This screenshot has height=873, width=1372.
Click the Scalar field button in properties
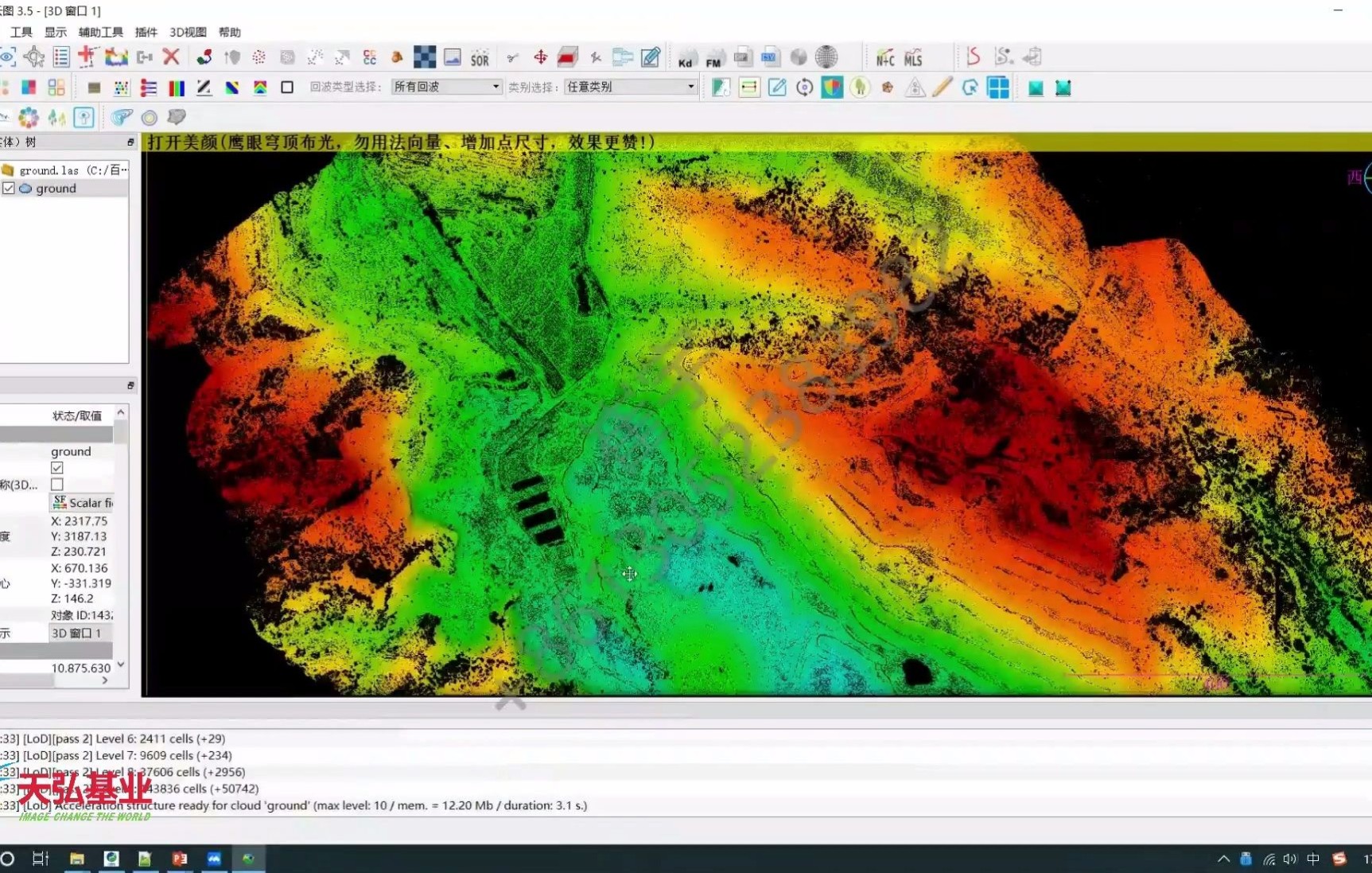[x=82, y=503]
